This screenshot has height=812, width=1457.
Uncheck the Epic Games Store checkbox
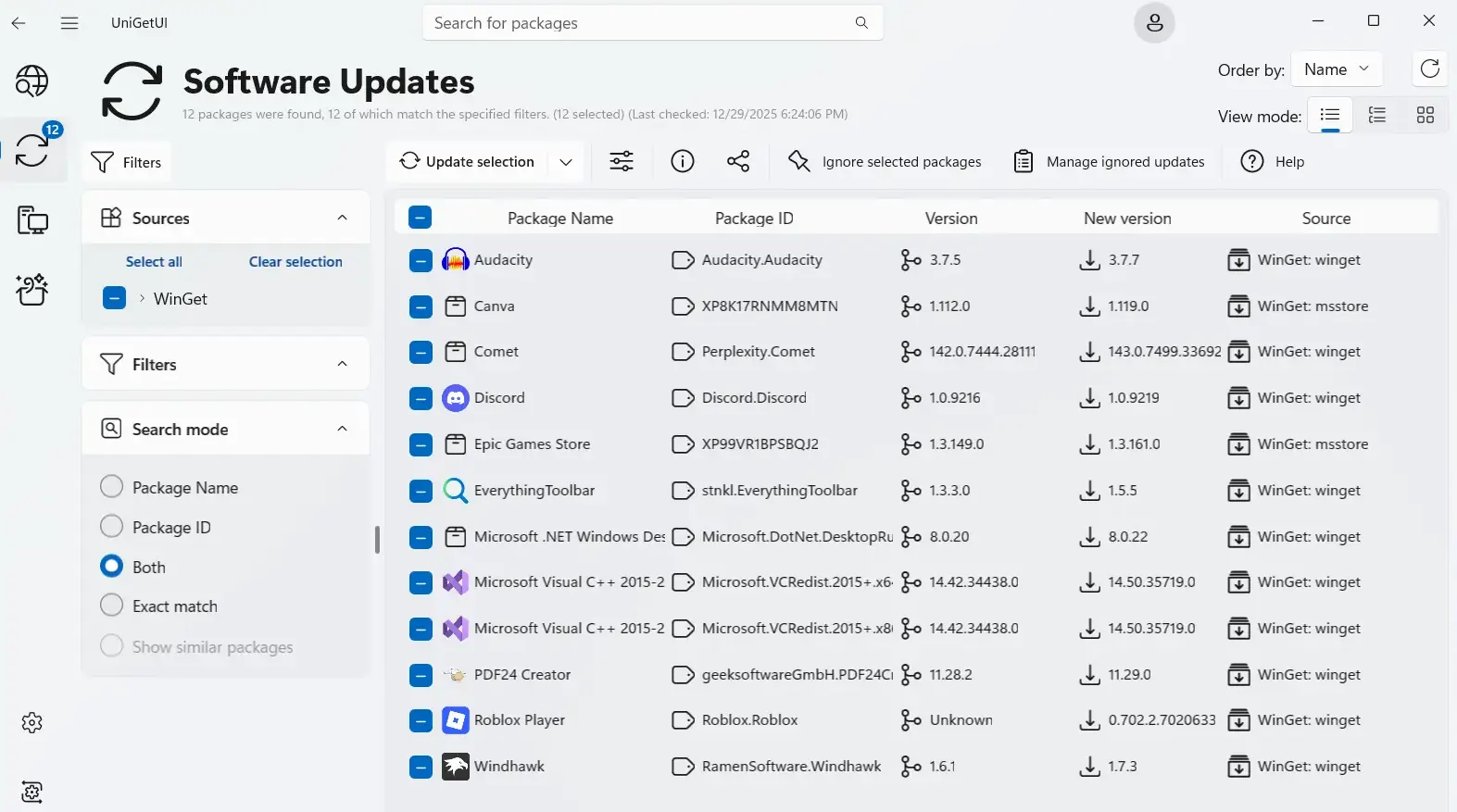[x=421, y=445]
